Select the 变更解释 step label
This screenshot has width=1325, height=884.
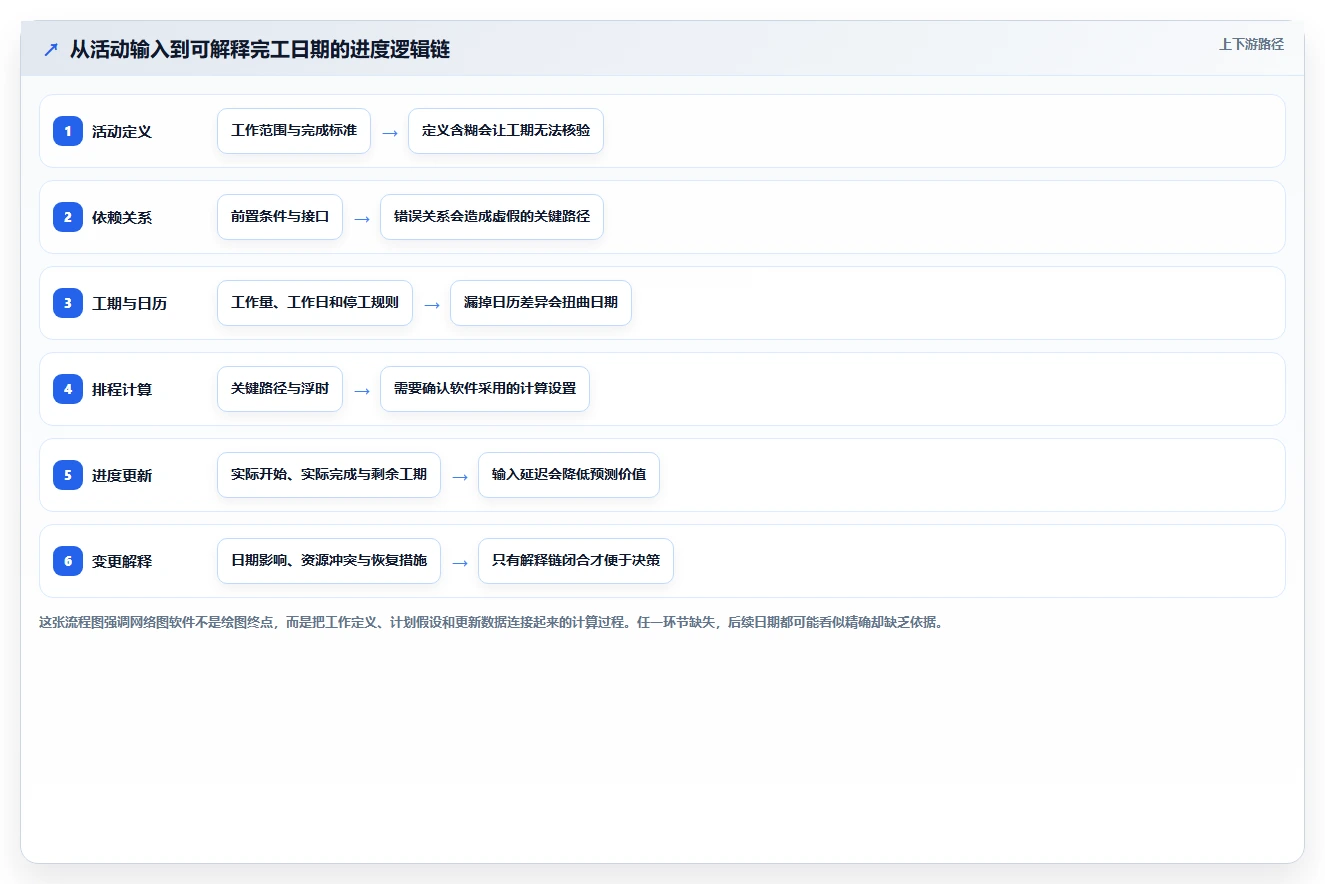pyautogui.click(x=122, y=561)
